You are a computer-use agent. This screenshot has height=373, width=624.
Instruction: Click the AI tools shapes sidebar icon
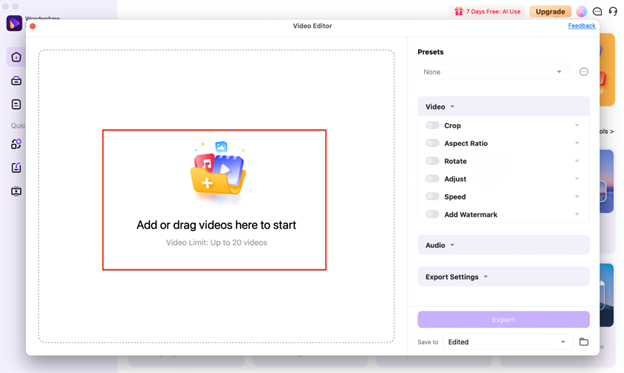[x=16, y=144]
